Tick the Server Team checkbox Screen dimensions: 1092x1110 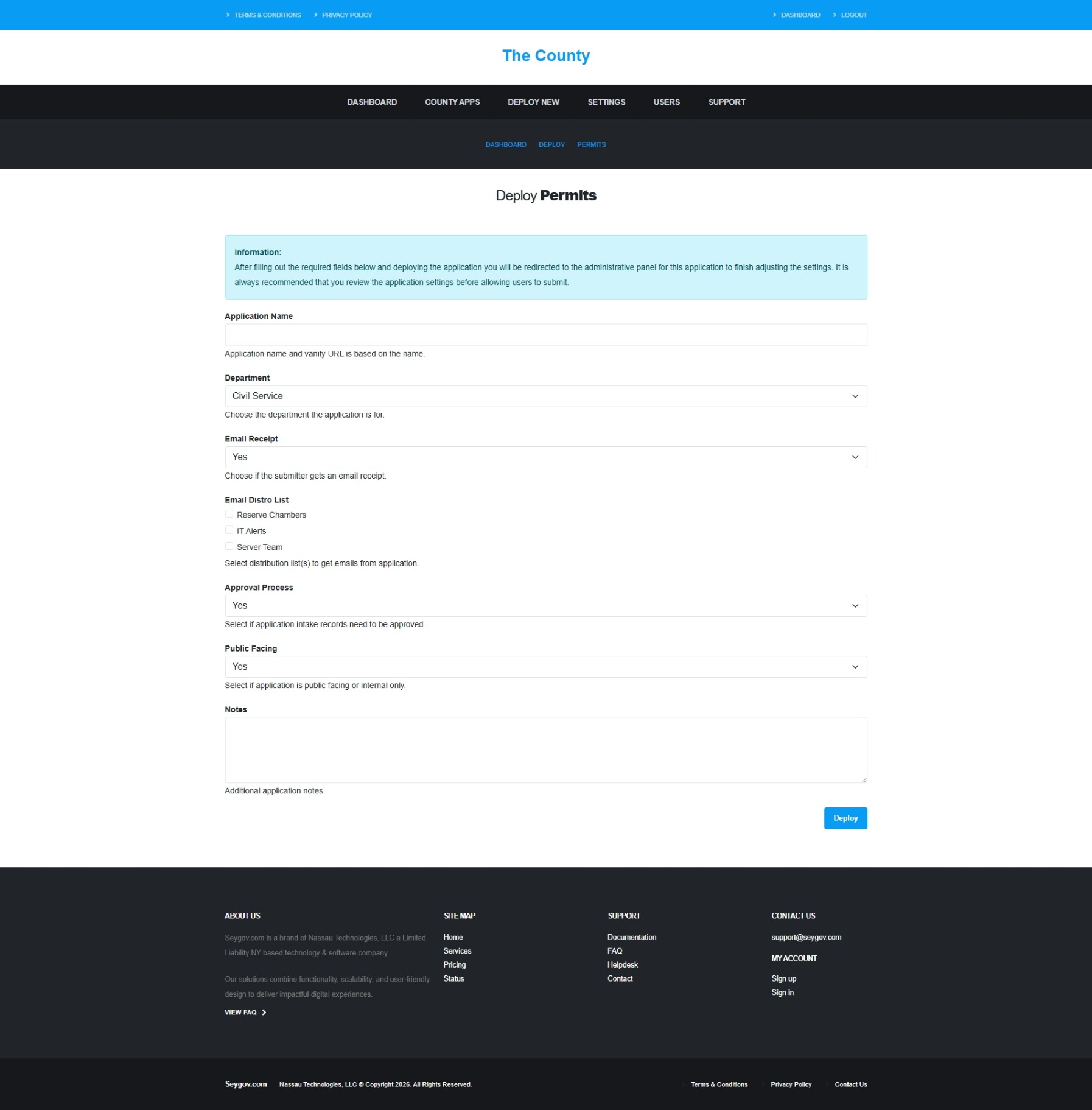pos(229,546)
